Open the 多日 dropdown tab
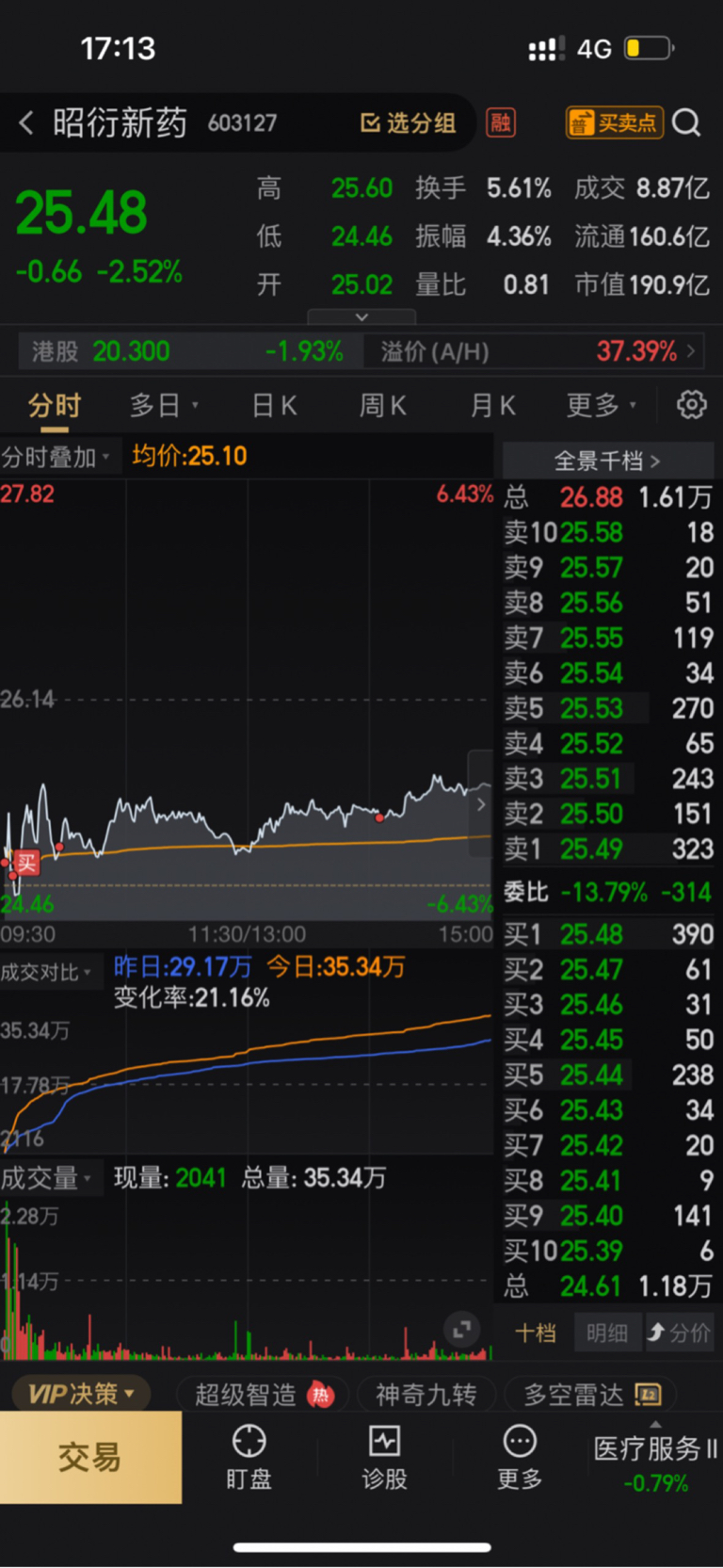 (x=164, y=406)
